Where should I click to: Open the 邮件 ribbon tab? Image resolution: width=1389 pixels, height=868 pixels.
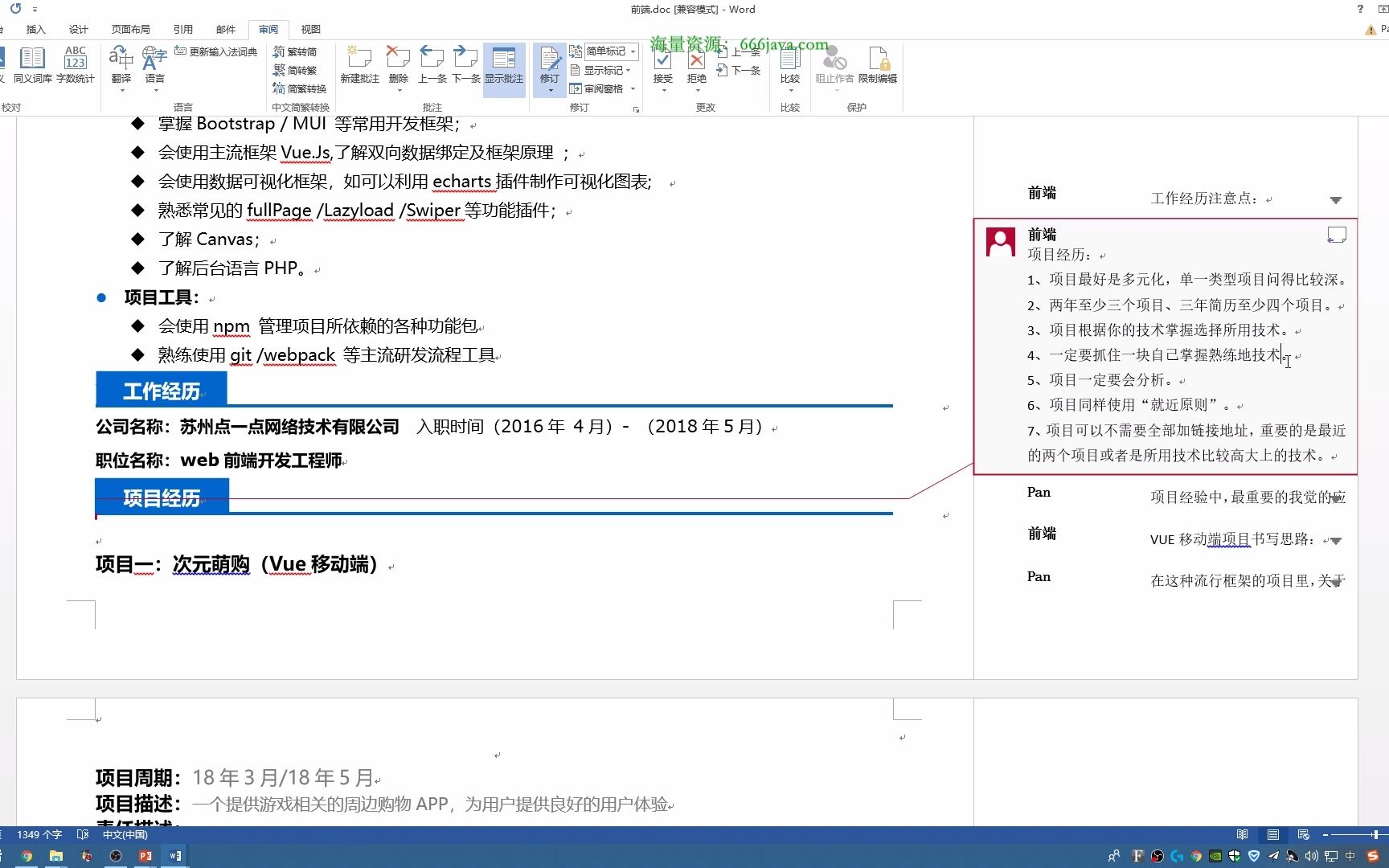[226, 29]
